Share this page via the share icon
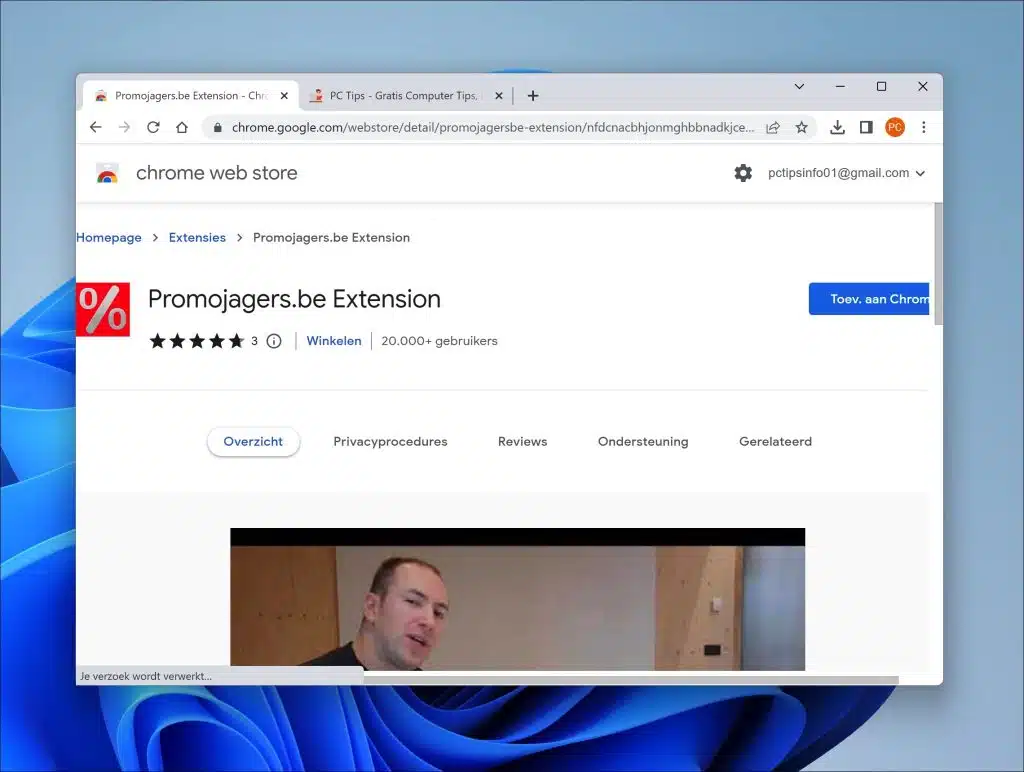Viewport: 1024px width, 772px height. pos(773,127)
